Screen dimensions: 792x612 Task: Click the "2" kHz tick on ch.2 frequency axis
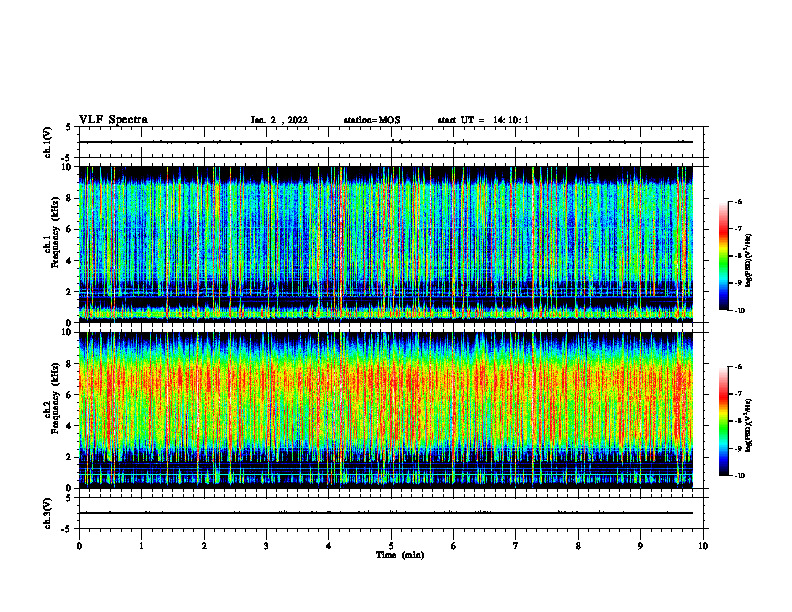pyautogui.click(x=70, y=457)
